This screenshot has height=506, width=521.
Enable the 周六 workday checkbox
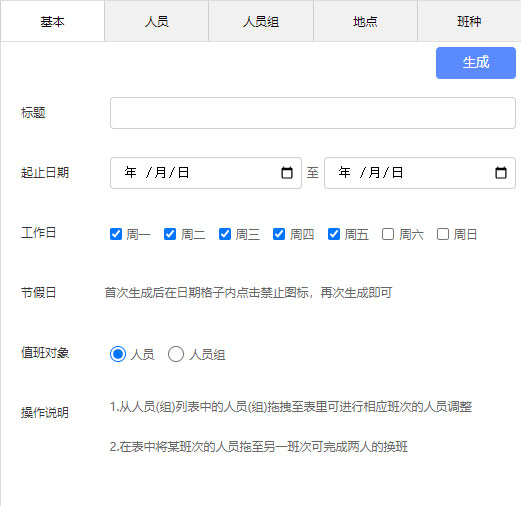click(388, 234)
